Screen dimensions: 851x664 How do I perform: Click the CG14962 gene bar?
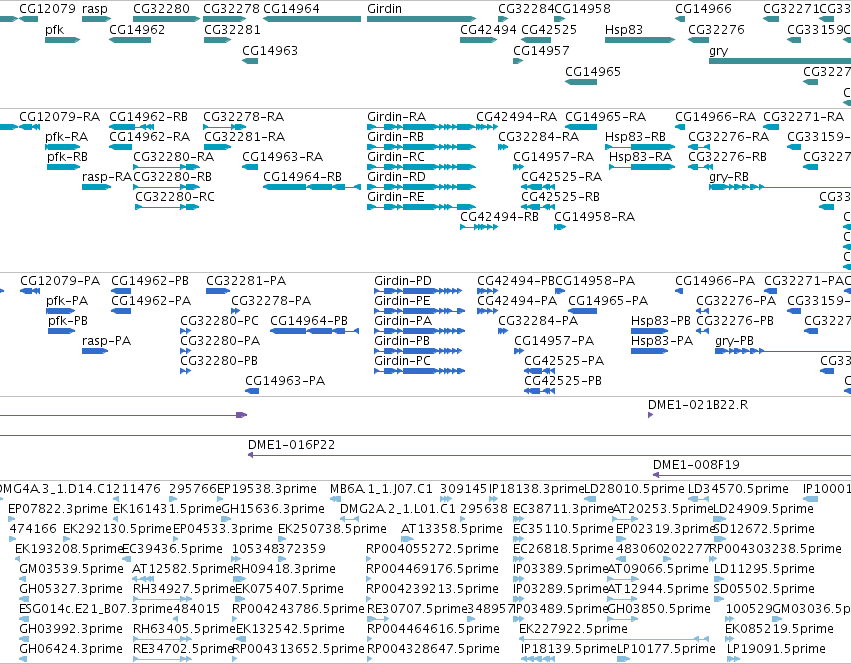pos(130,40)
